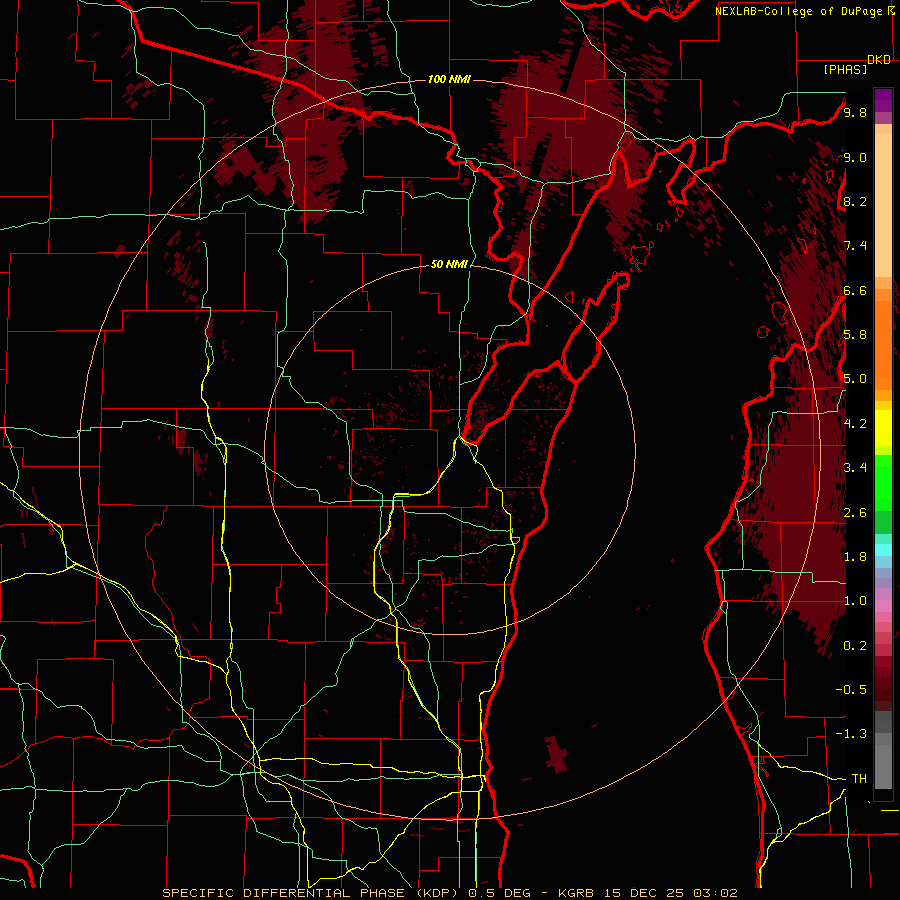Click the -1.3 scale value
This screenshot has height=900, width=900.
click(x=851, y=734)
